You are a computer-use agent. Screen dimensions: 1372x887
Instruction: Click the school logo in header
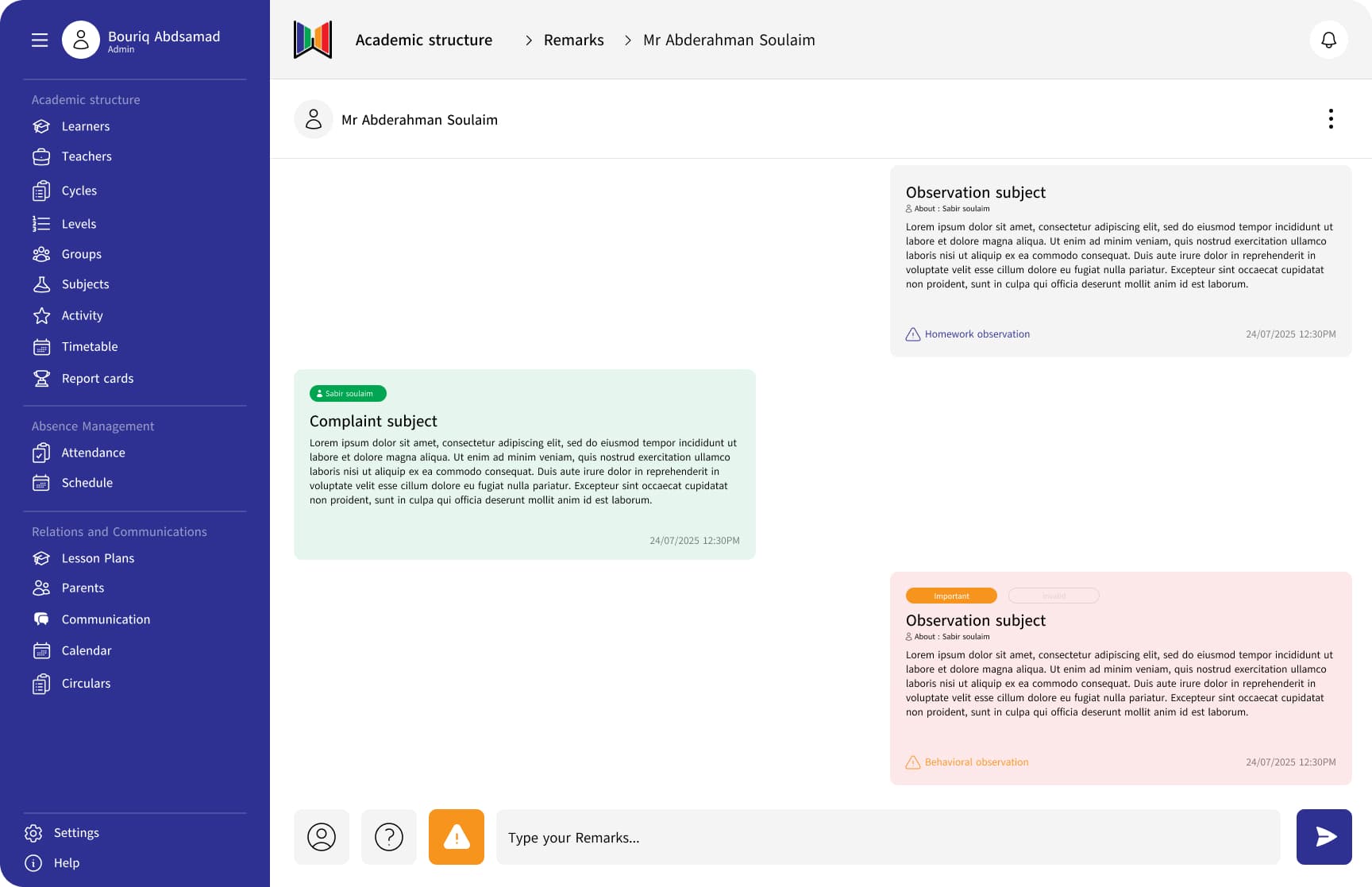click(x=313, y=40)
